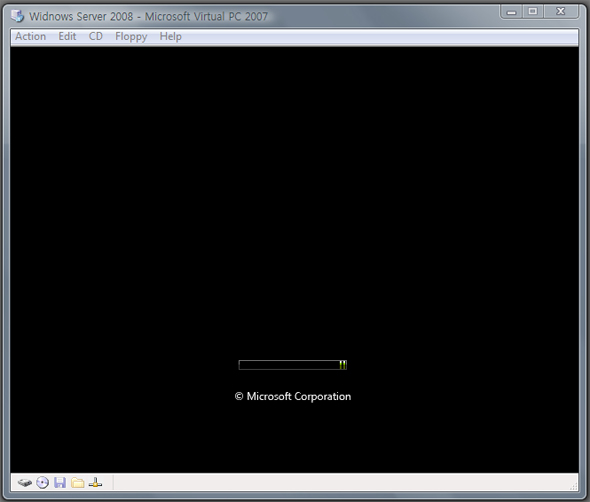
Task: Click the CD drive status icon
Action: point(43,482)
